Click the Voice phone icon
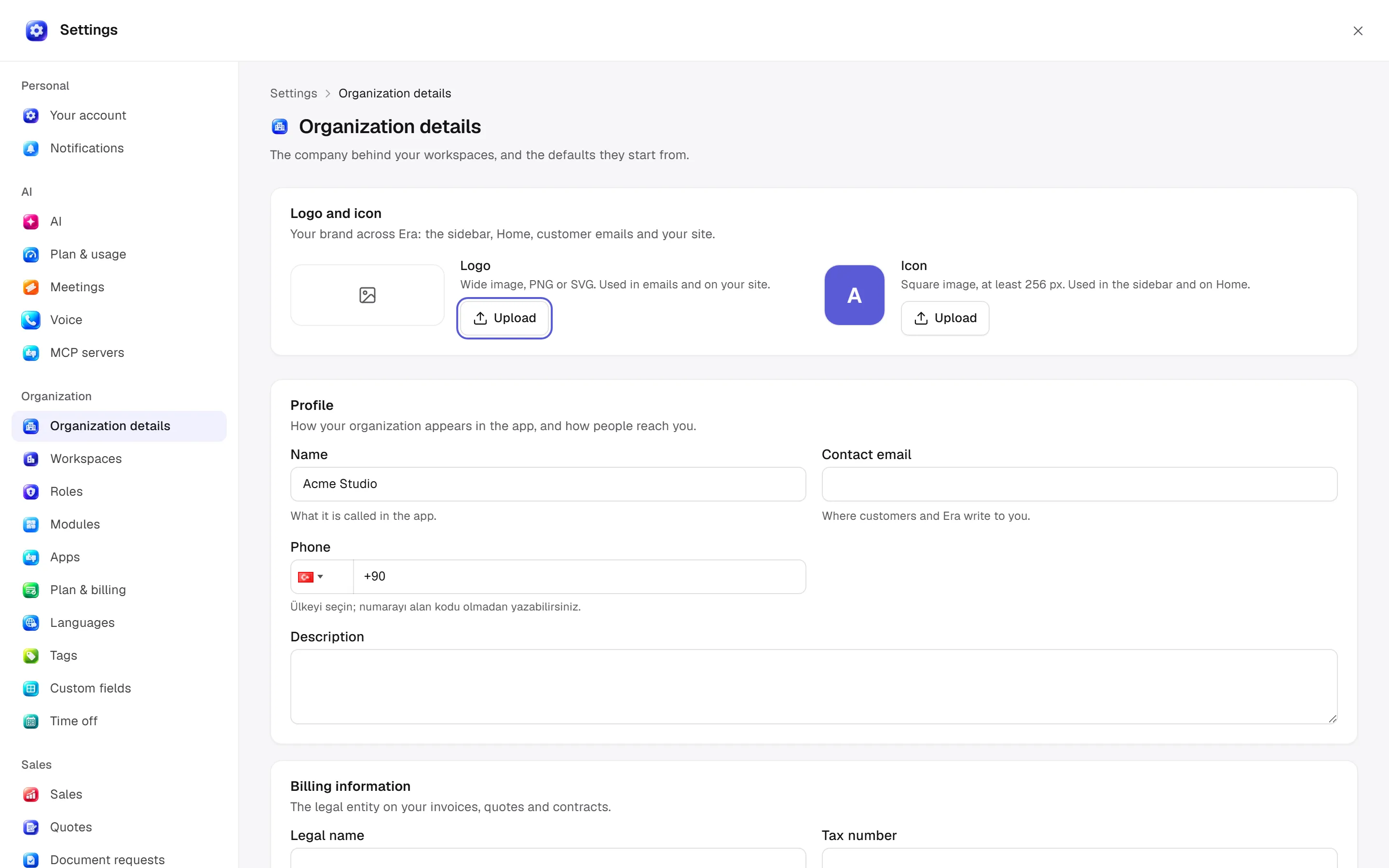 [x=31, y=320]
